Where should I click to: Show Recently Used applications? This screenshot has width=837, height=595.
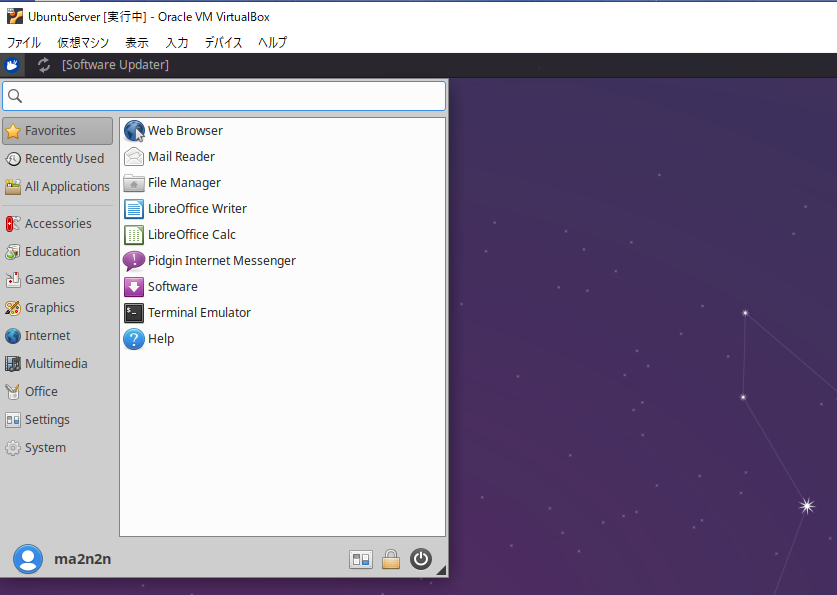point(58,159)
